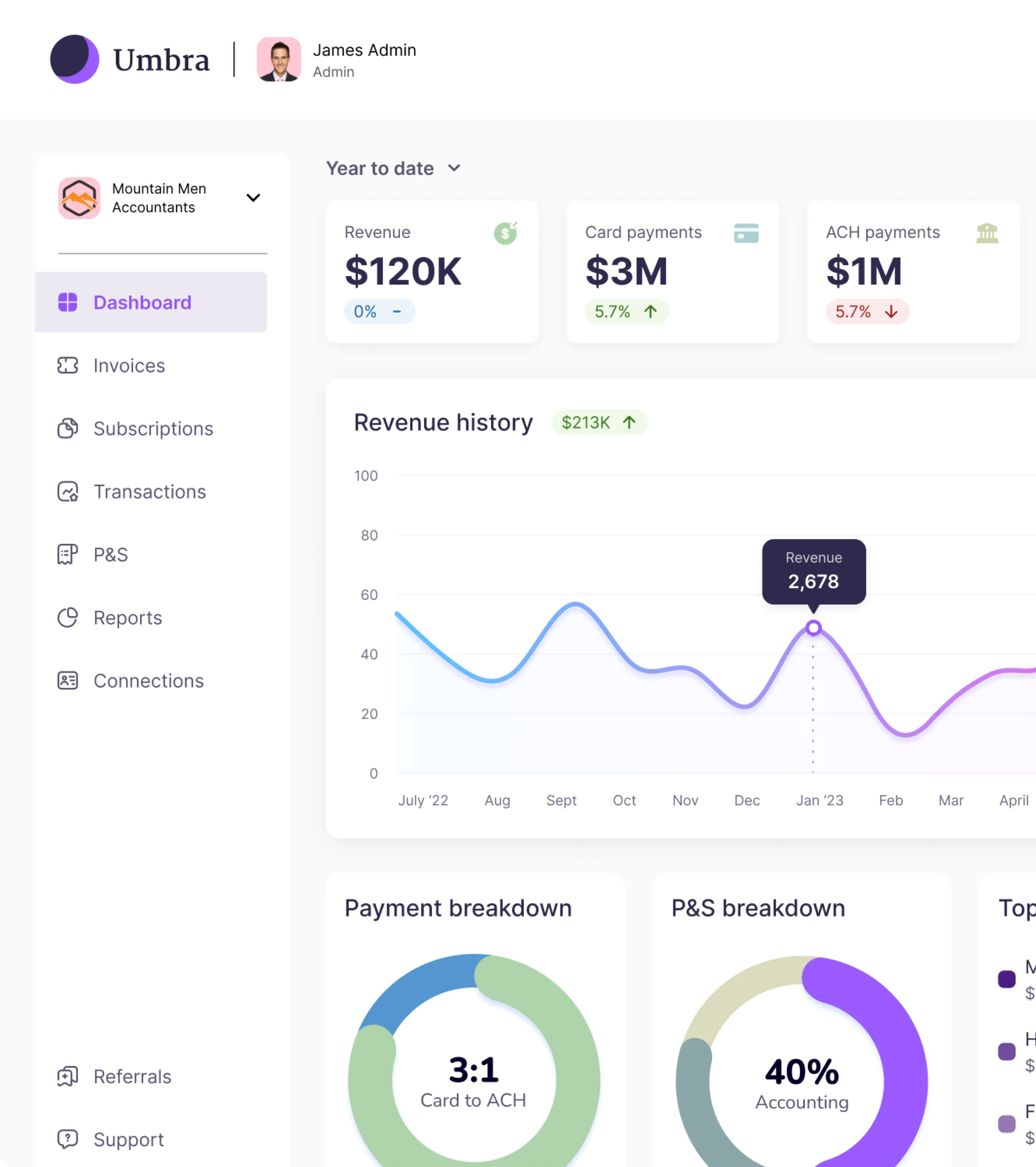Click the Support question bubble icon
The image size is (1036, 1167).
point(68,1139)
